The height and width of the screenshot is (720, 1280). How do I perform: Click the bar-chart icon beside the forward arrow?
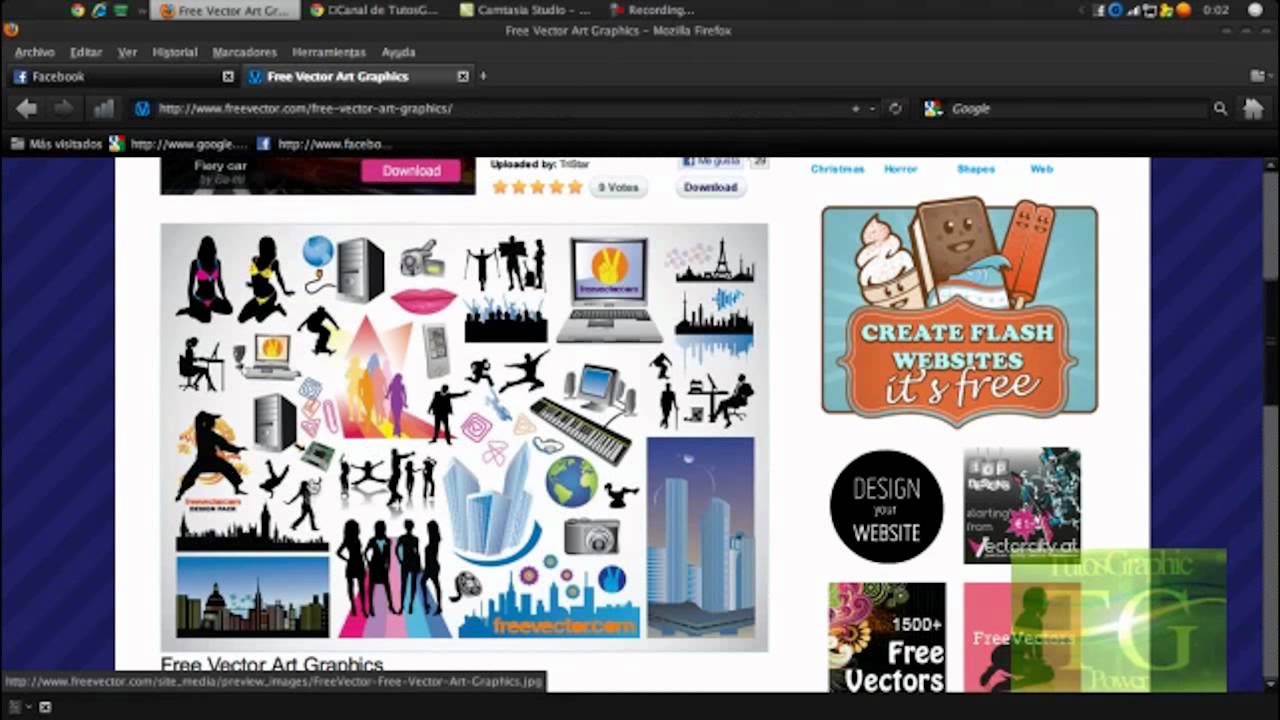pos(103,109)
